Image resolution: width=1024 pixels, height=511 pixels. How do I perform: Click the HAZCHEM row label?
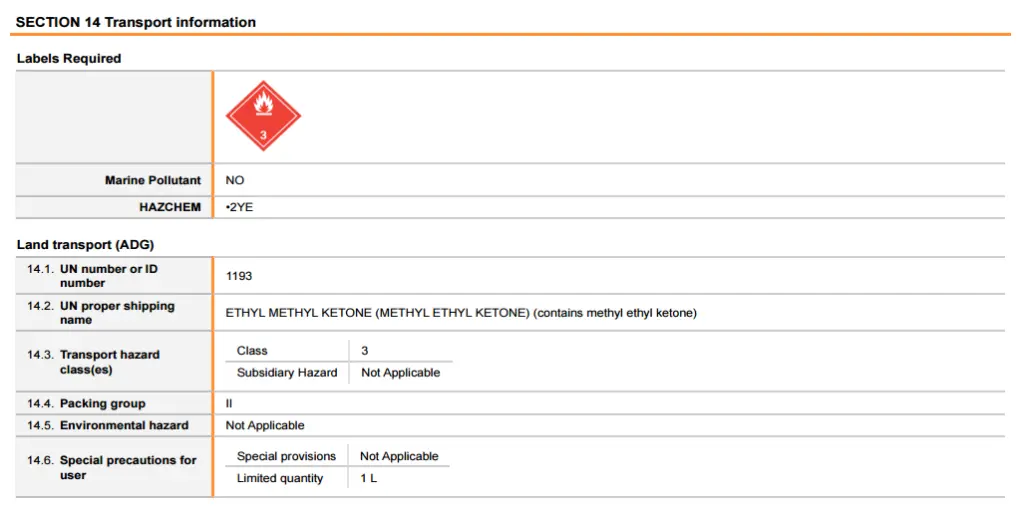point(170,207)
